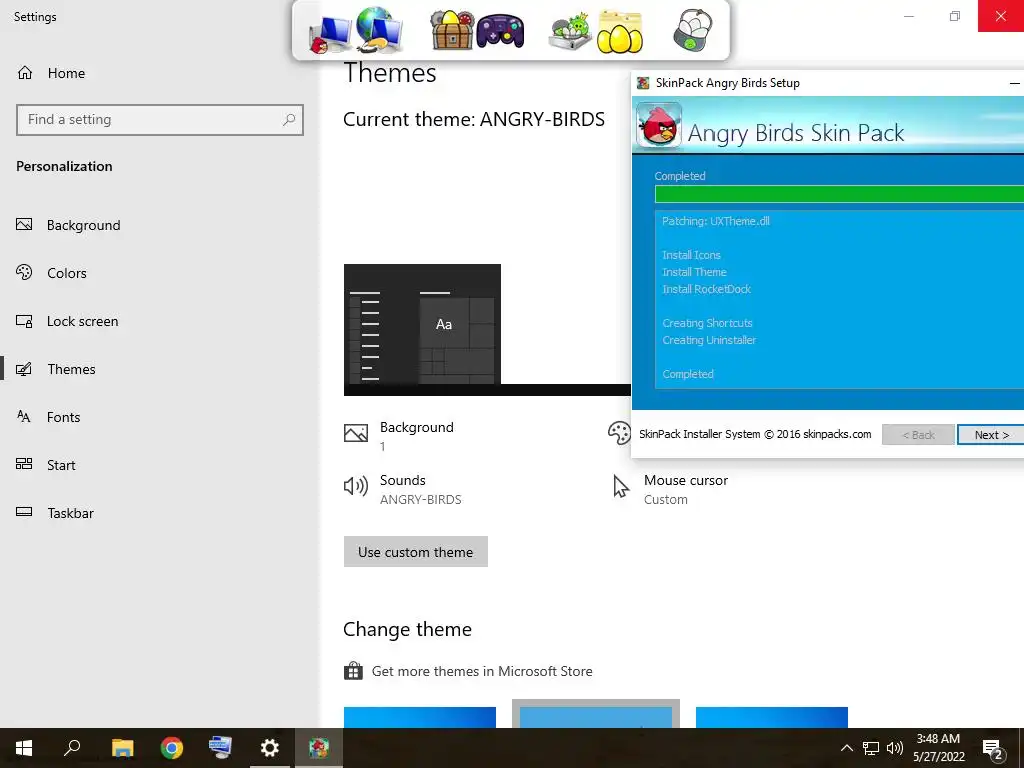Click the 'Personalization' sidebar heading
This screenshot has width=1024, height=768.
point(64,167)
